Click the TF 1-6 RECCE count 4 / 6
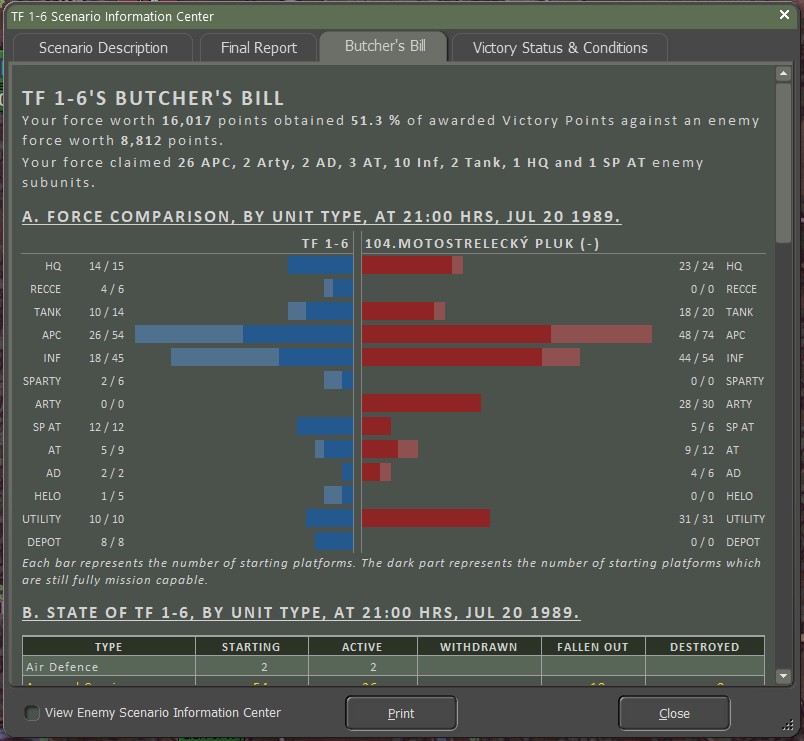Viewport: 804px width, 741px height. (112, 289)
